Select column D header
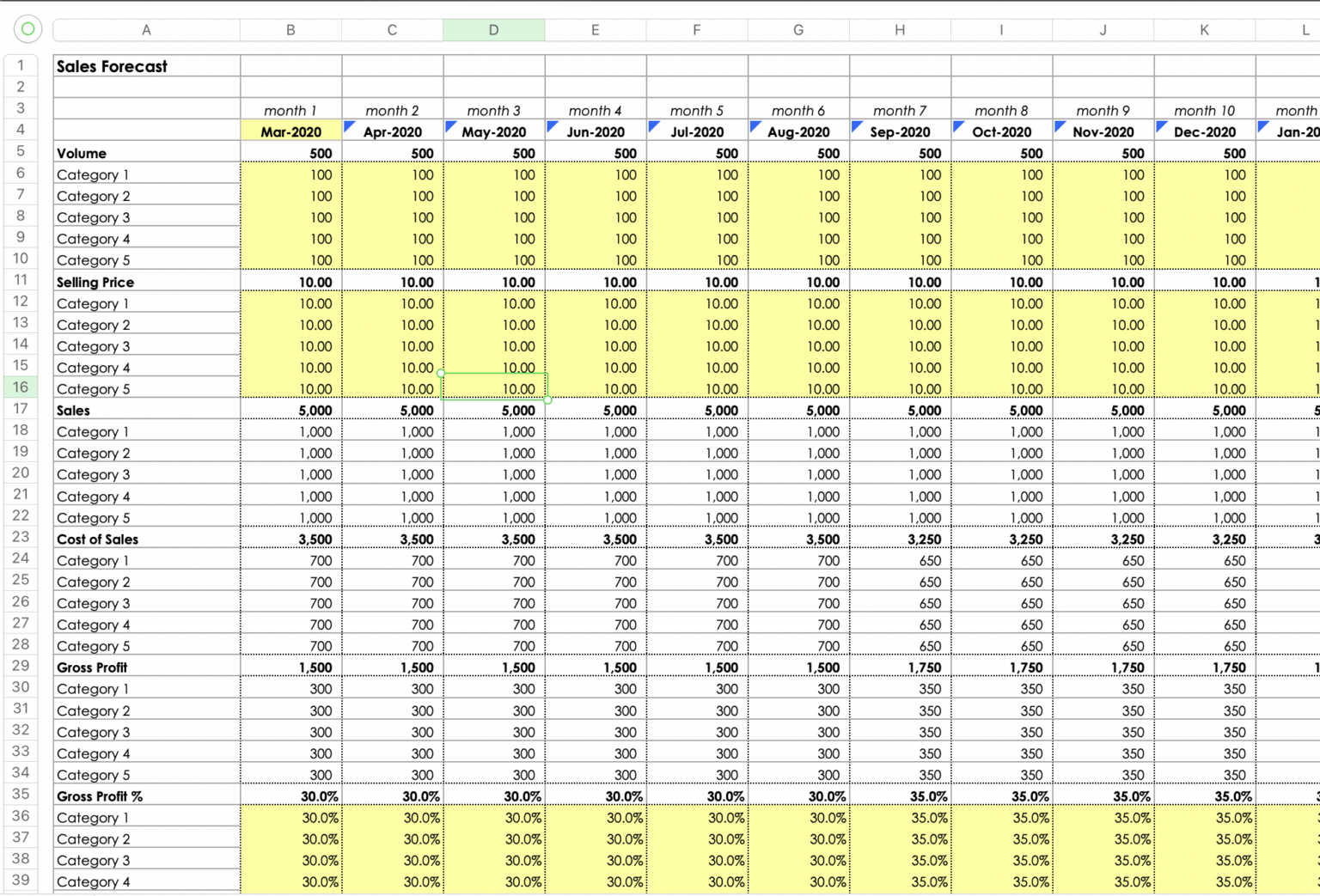This screenshot has height=896, width=1320. coord(494,29)
